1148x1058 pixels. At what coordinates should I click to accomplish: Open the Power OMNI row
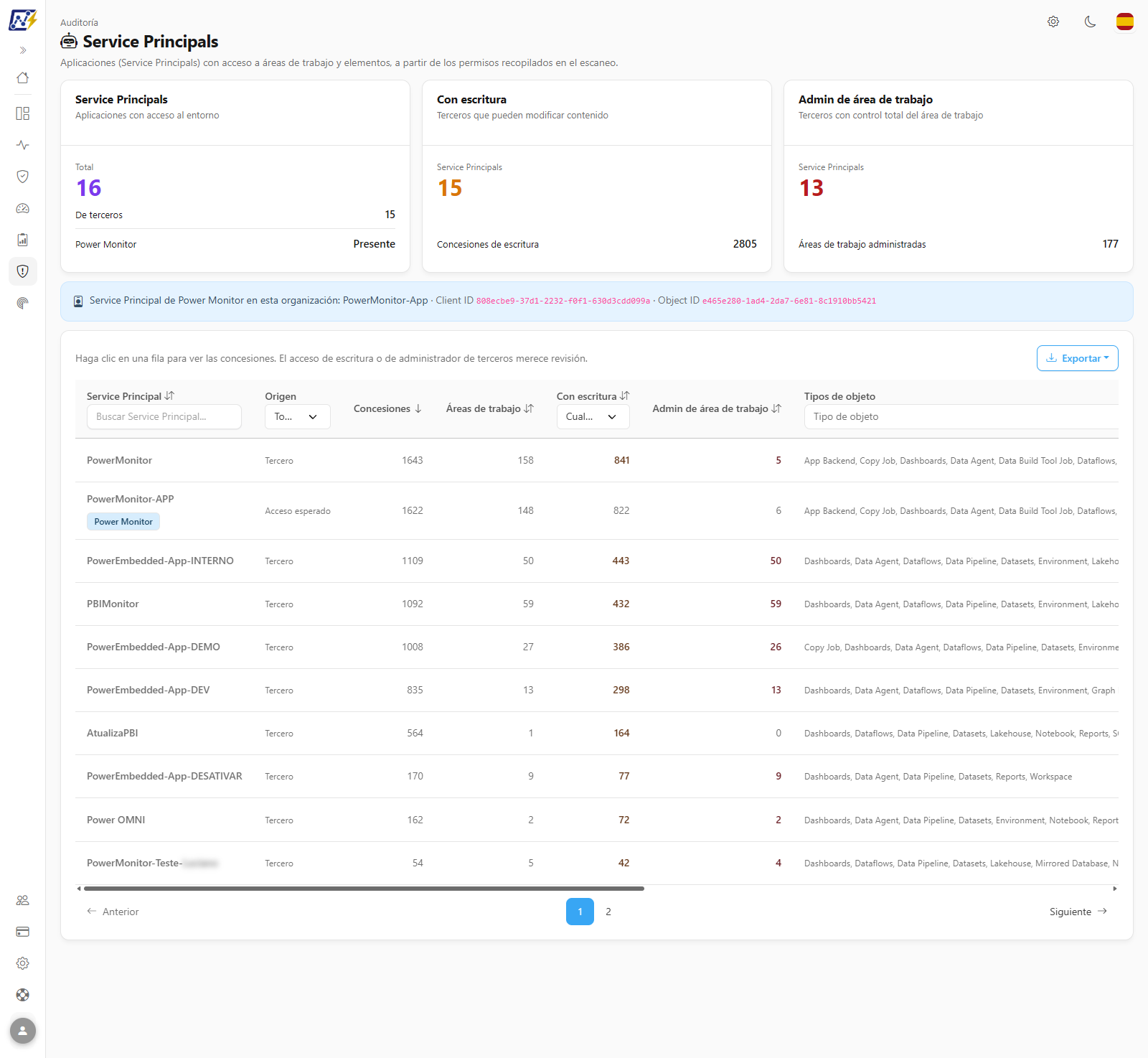pos(597,820)
